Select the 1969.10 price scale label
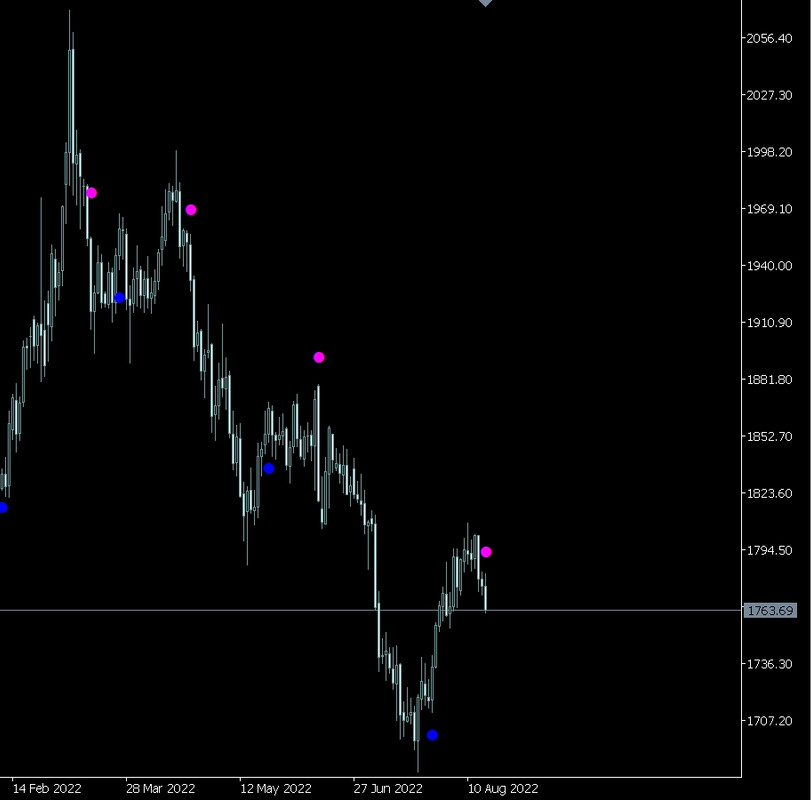This screenshot has height=800, width=812. (769, 209)
